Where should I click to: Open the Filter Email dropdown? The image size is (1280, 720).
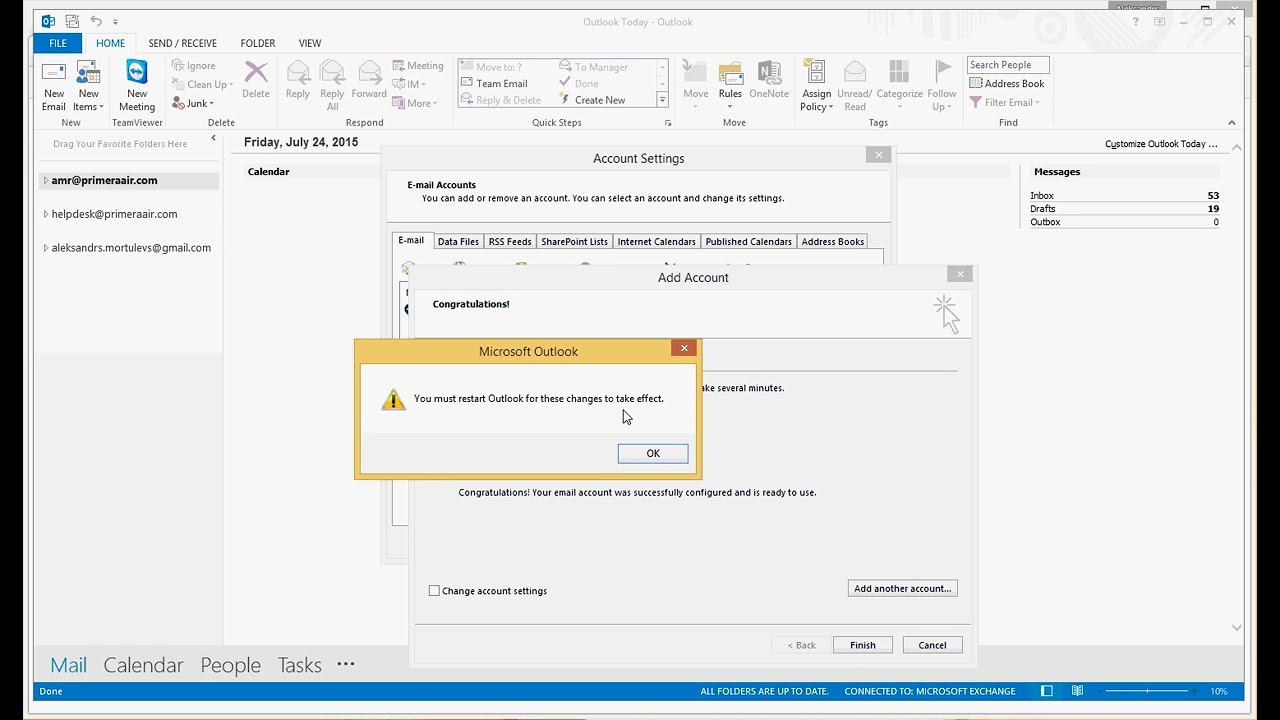coord(1005,102)
